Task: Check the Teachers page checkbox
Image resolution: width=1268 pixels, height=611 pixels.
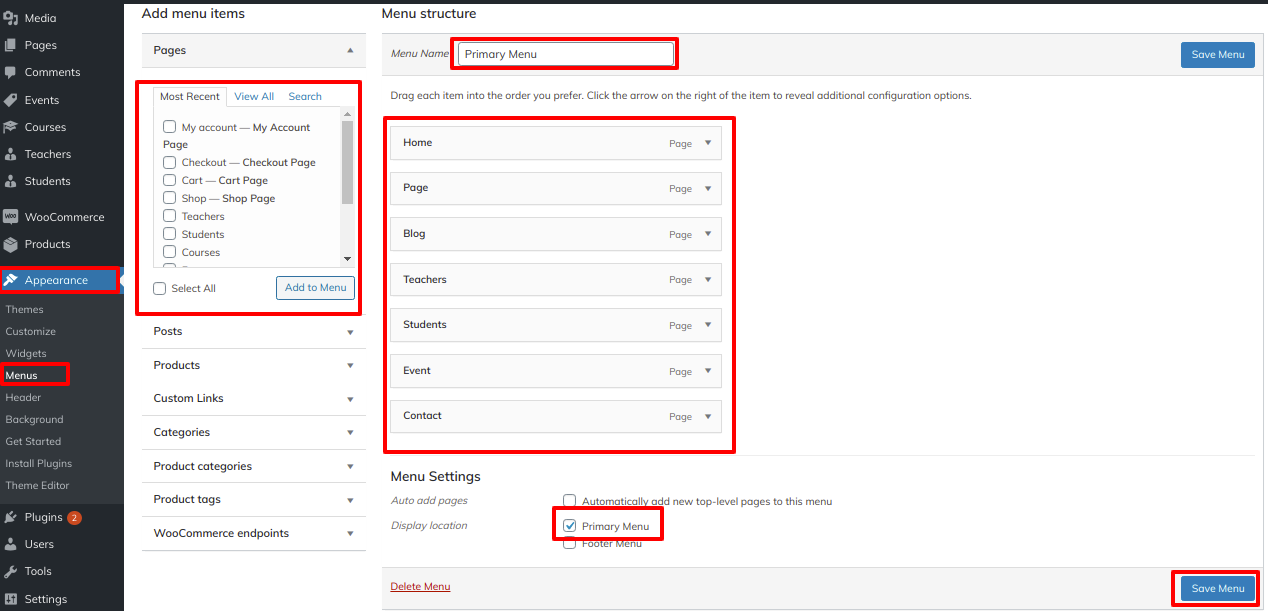Action: point(170,216)
